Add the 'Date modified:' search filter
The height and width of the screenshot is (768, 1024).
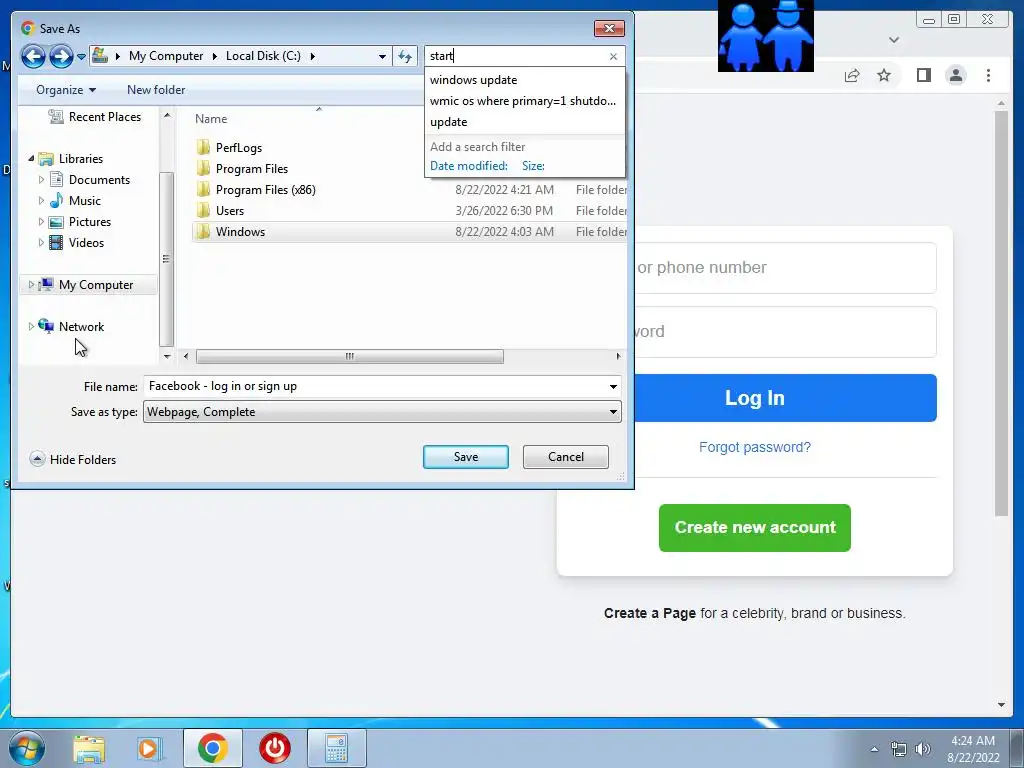coord(469,166)
